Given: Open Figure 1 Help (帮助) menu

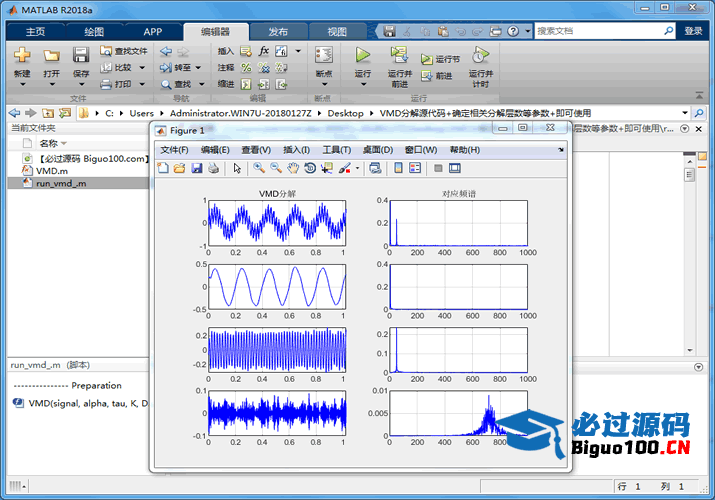Looking at the screenshot, I should [465, 150].
